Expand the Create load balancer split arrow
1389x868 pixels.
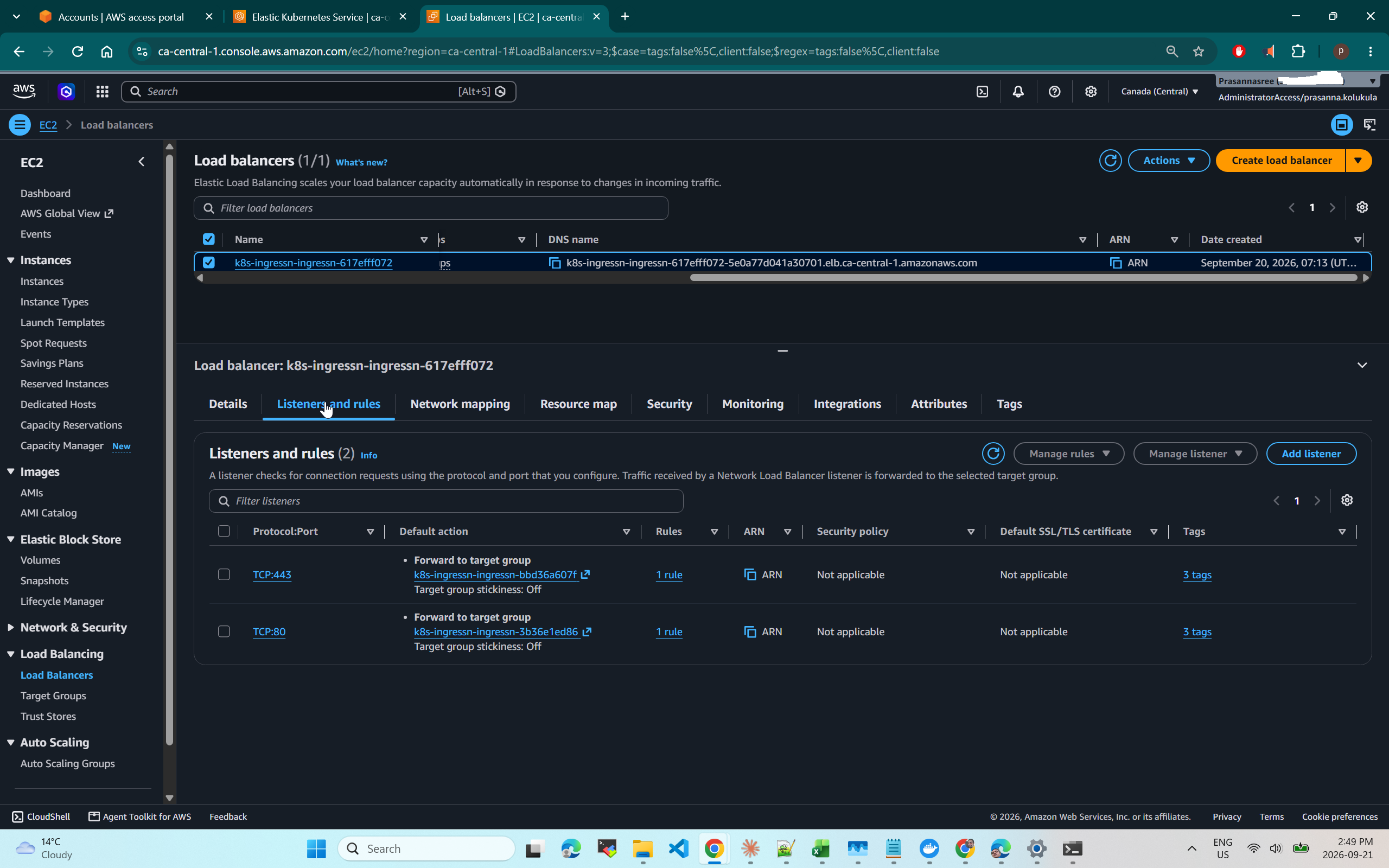(1358, 160)
